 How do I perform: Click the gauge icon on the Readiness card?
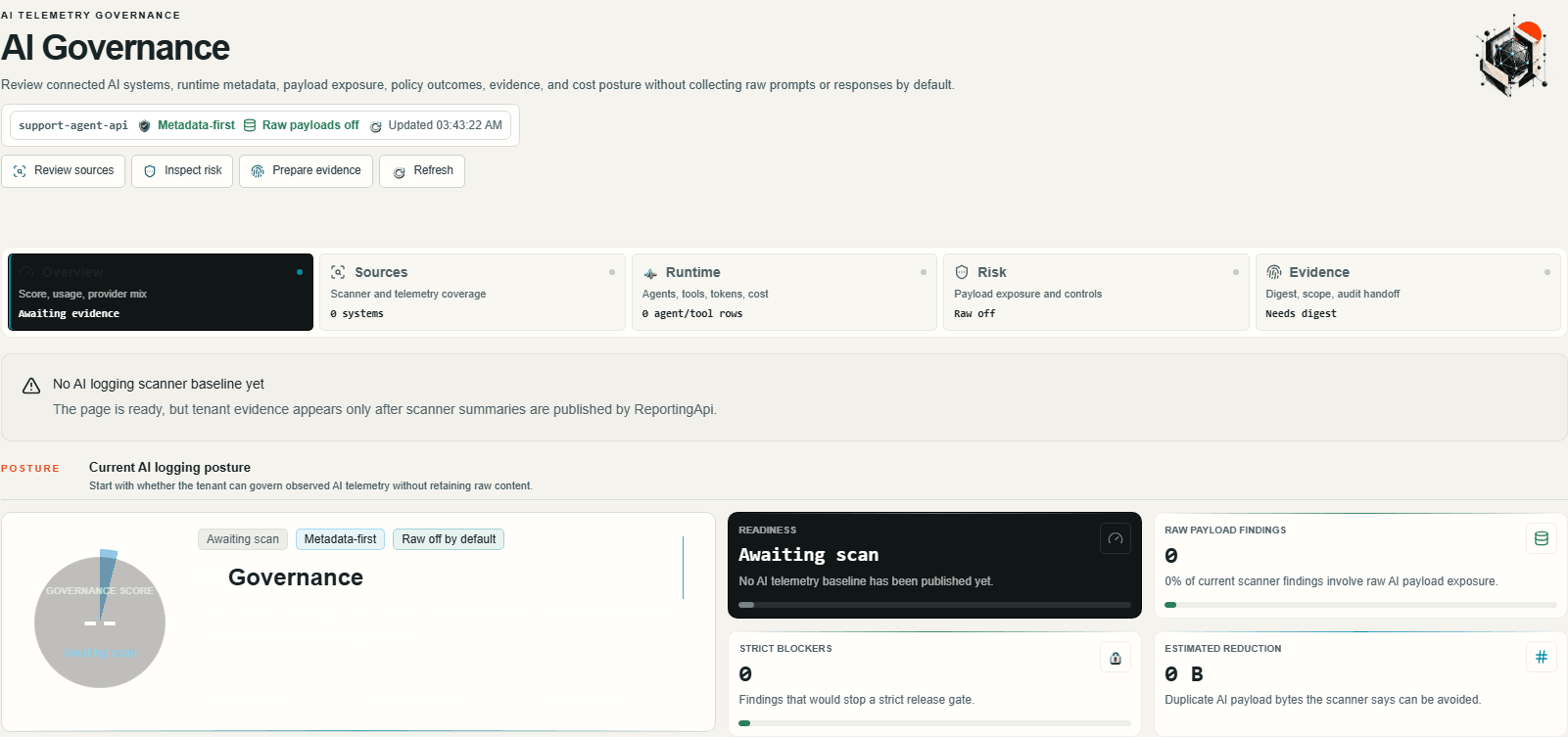pos(1116,538)
